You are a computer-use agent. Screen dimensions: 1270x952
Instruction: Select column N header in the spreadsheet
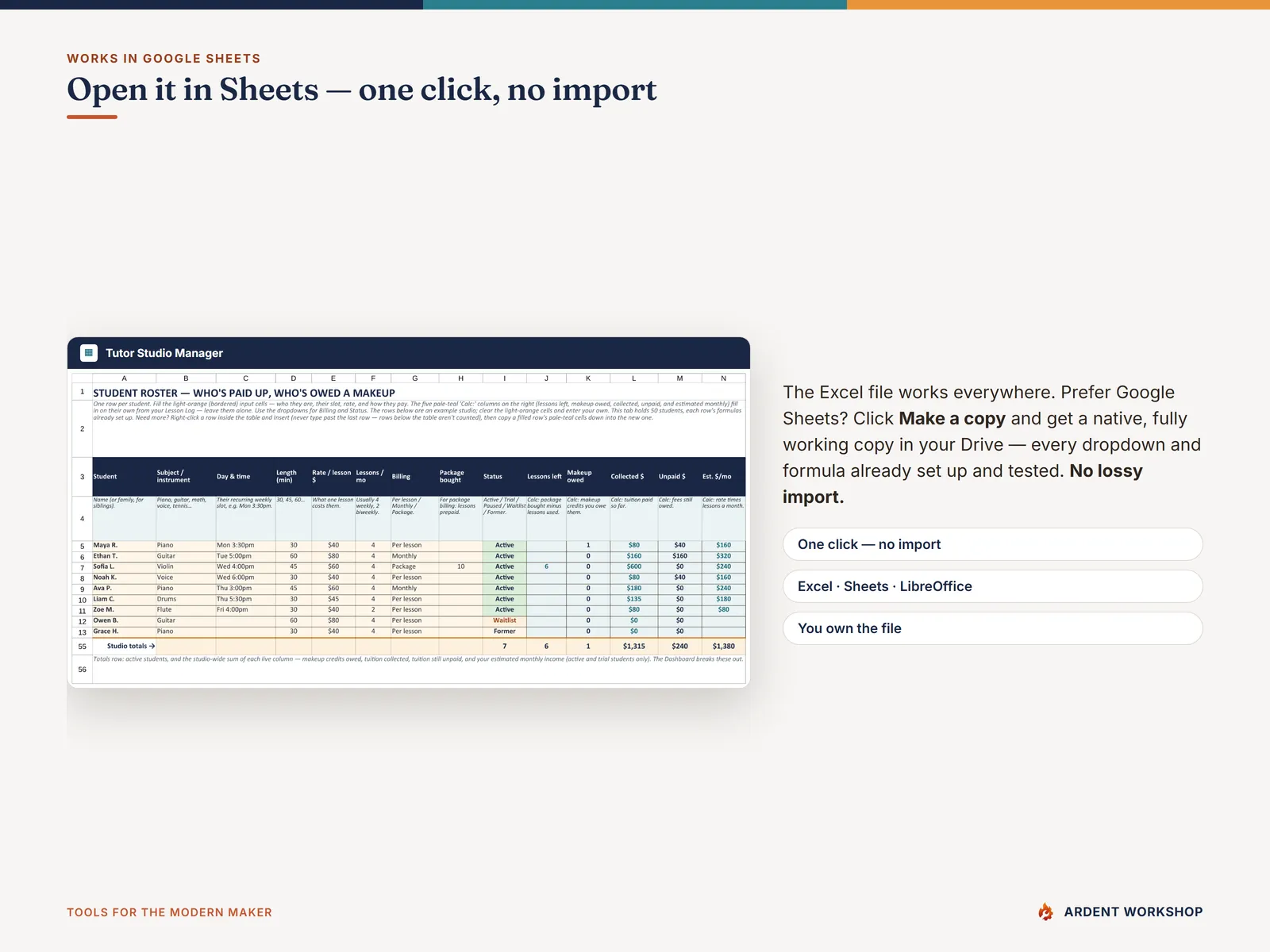[x=723, y=378]
